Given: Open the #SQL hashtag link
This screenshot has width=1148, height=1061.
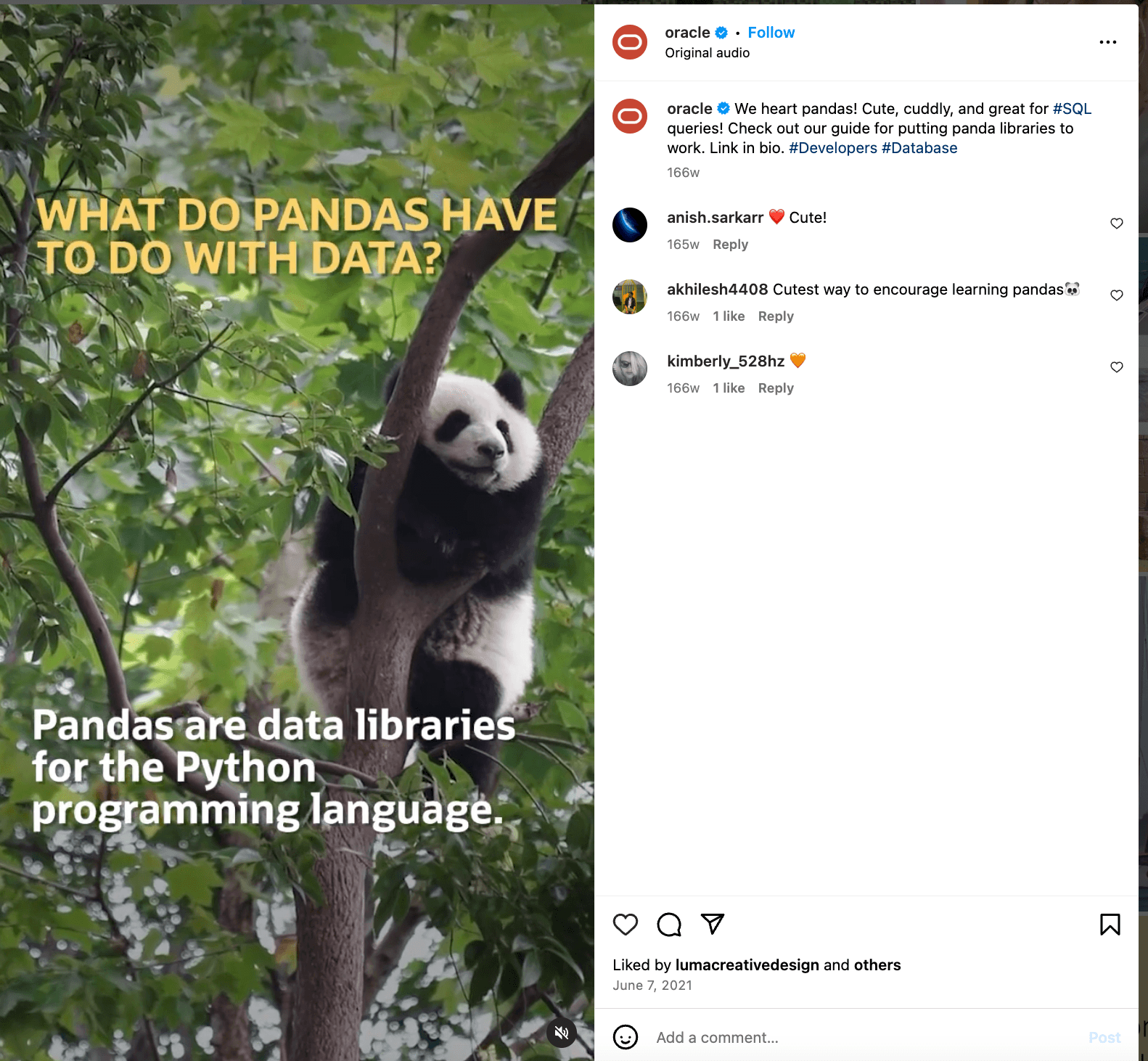Looking at the screenshot, I should (x=1072, y=109).
